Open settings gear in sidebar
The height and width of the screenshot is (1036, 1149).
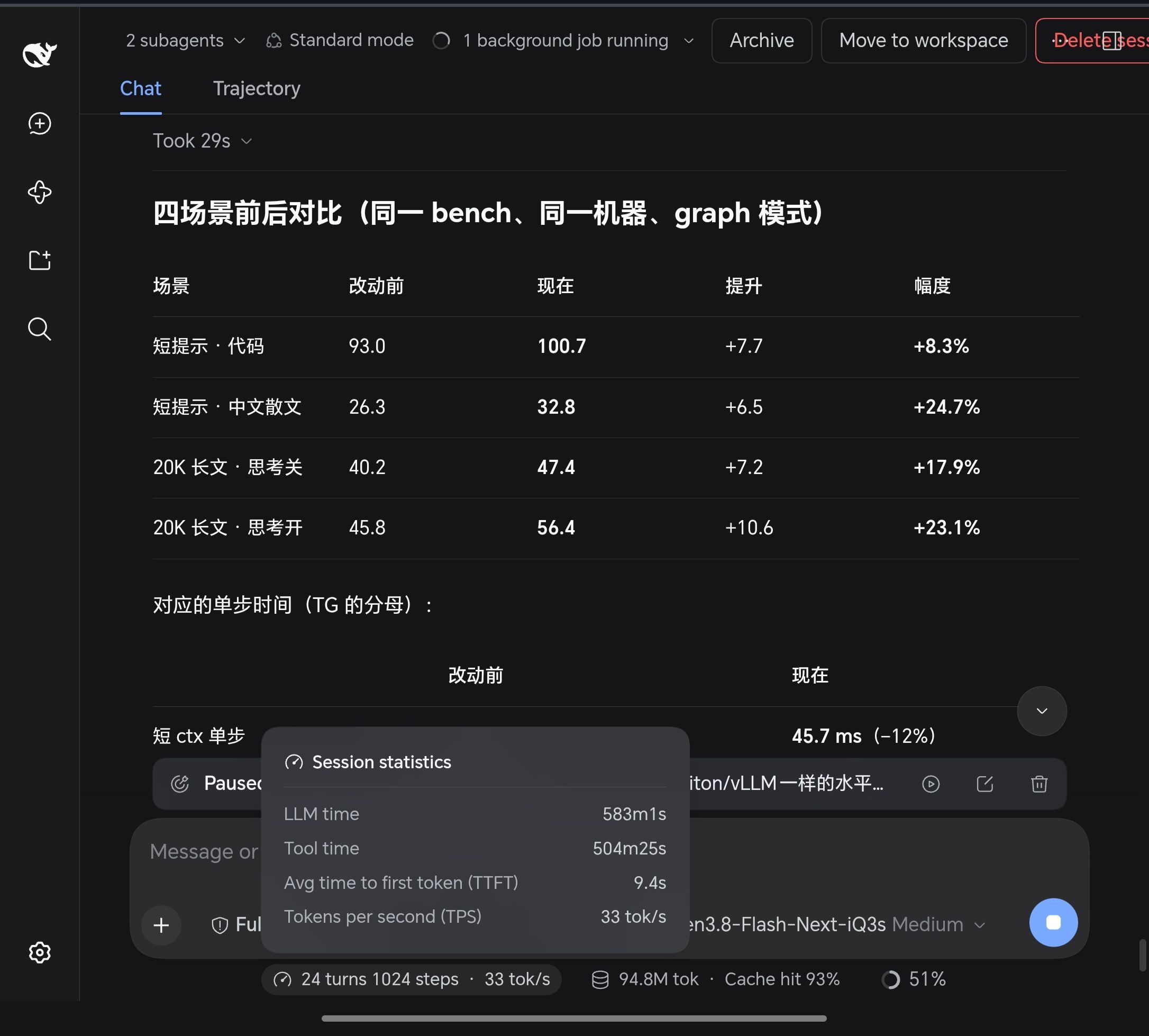point(39,952)
